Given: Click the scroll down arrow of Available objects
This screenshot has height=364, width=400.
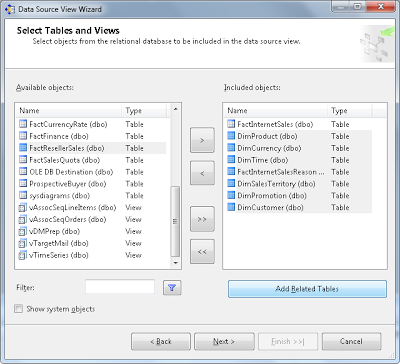Looking at the screenshot, I should tap(175, 263).
